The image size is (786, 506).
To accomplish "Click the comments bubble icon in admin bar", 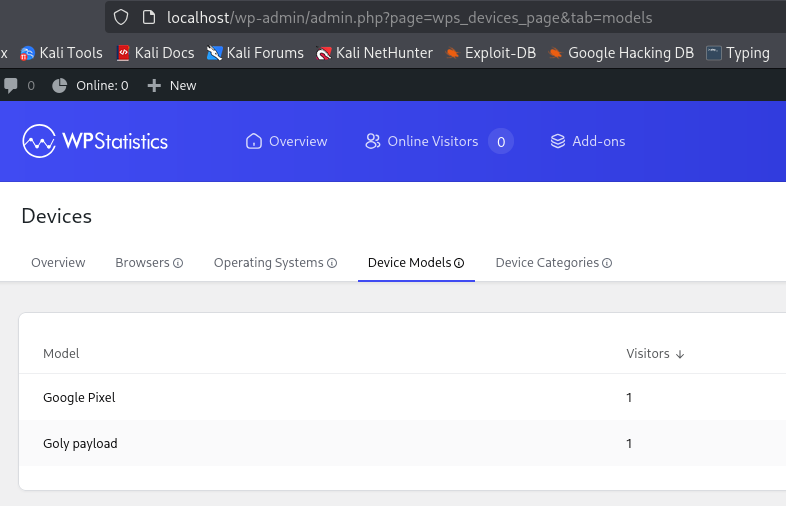I will coord(11,85).
